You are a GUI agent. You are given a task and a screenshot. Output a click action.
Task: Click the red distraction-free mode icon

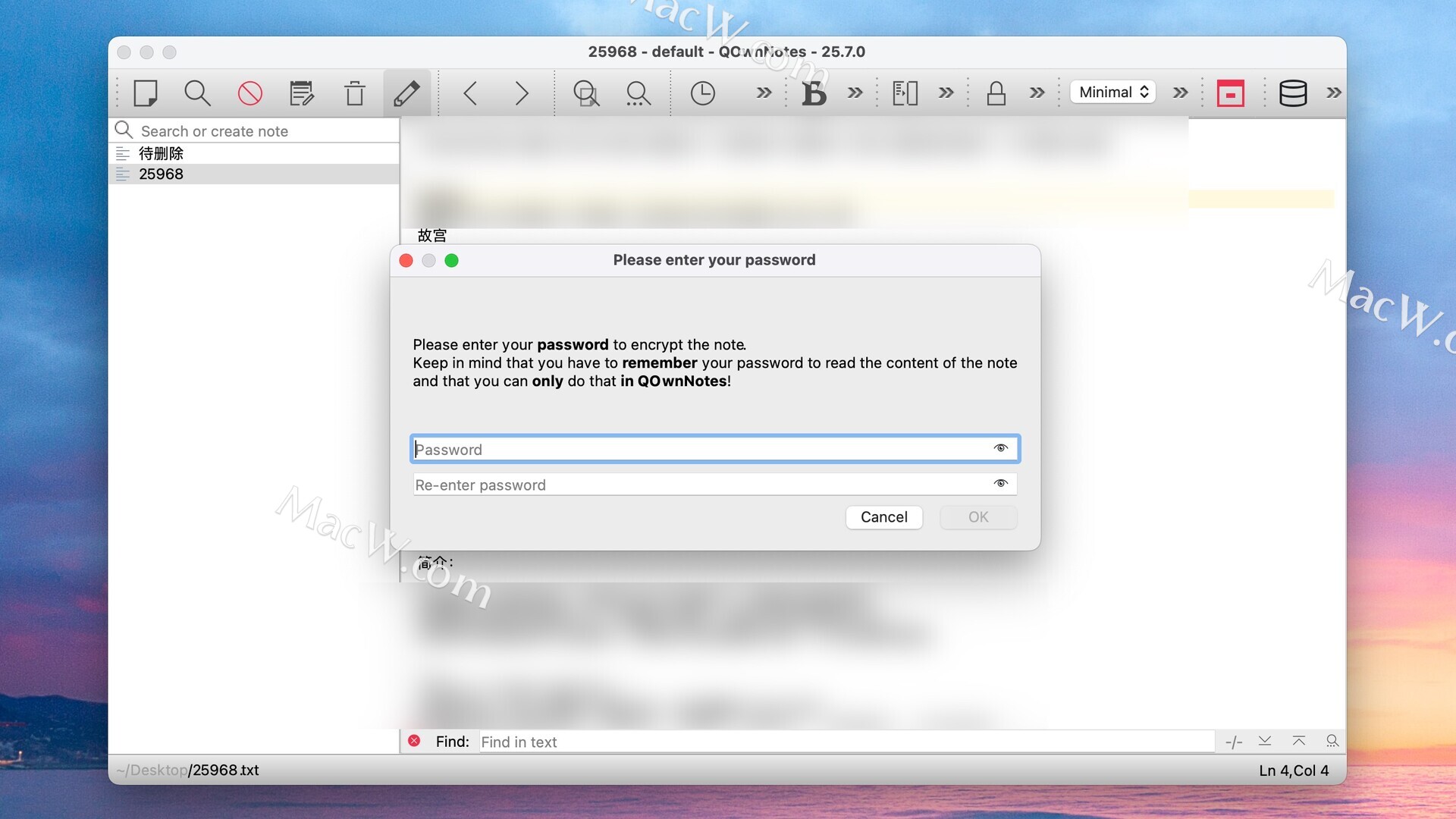(x=1230, y=93)
